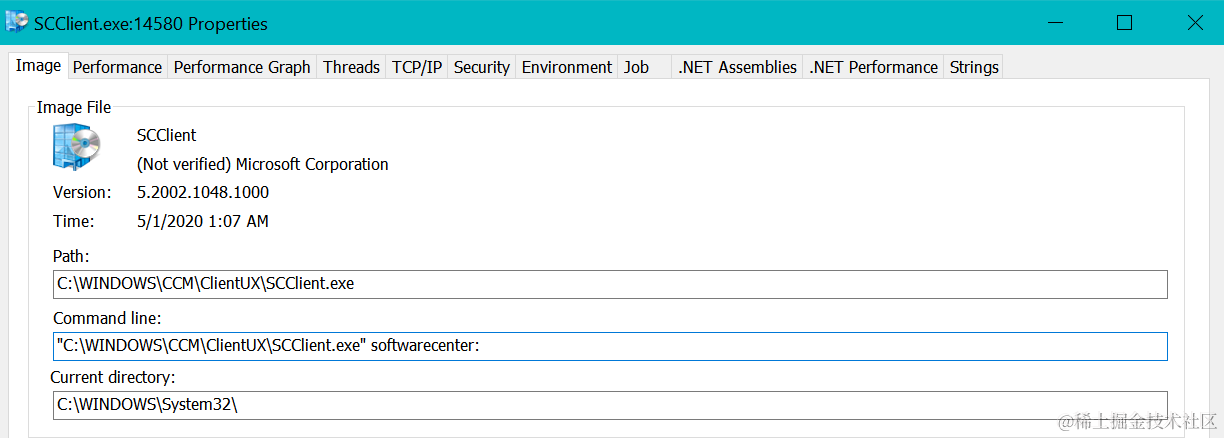Open the Performance tab
This screenshot has width=1224, height=438.
(x=117, y=67)
